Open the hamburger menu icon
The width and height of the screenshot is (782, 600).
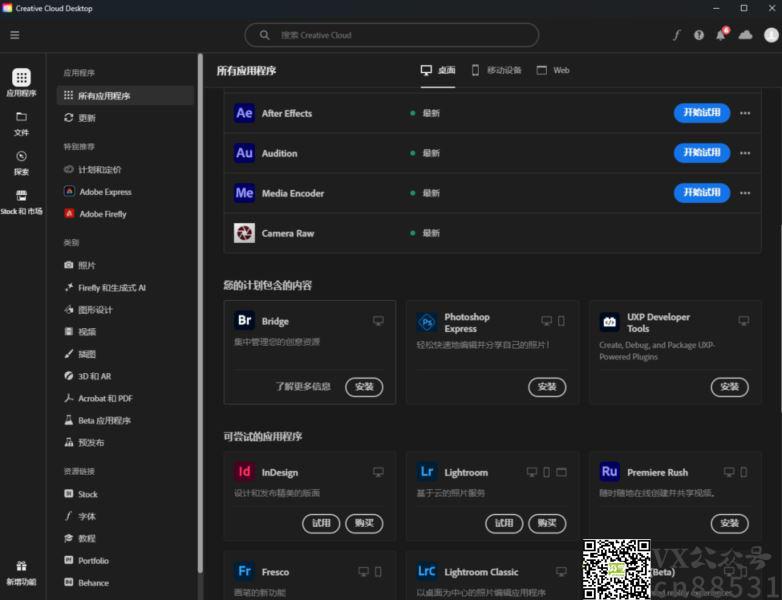[x=14, y=35]
